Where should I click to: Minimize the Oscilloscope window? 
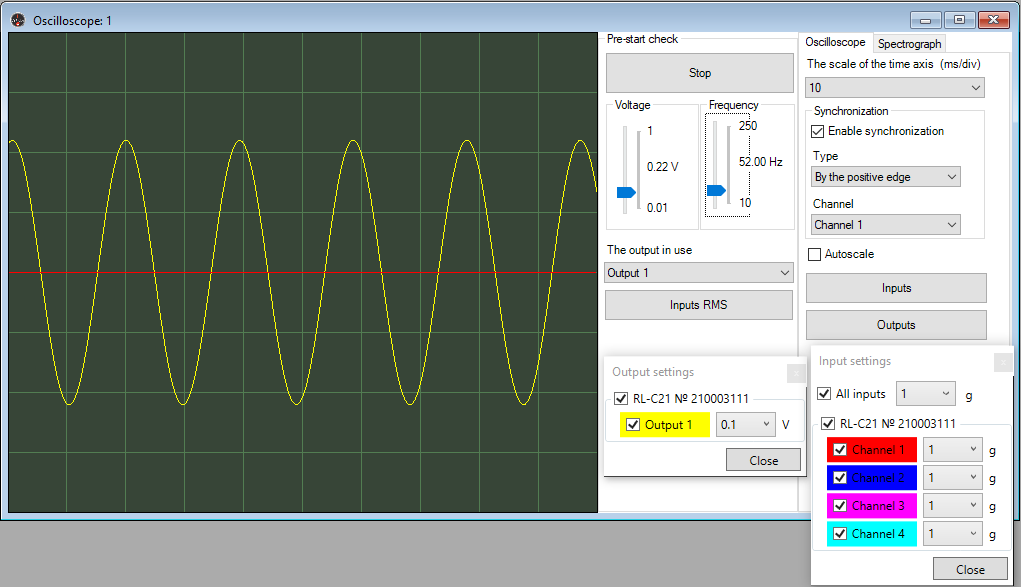tap(925, 20)
